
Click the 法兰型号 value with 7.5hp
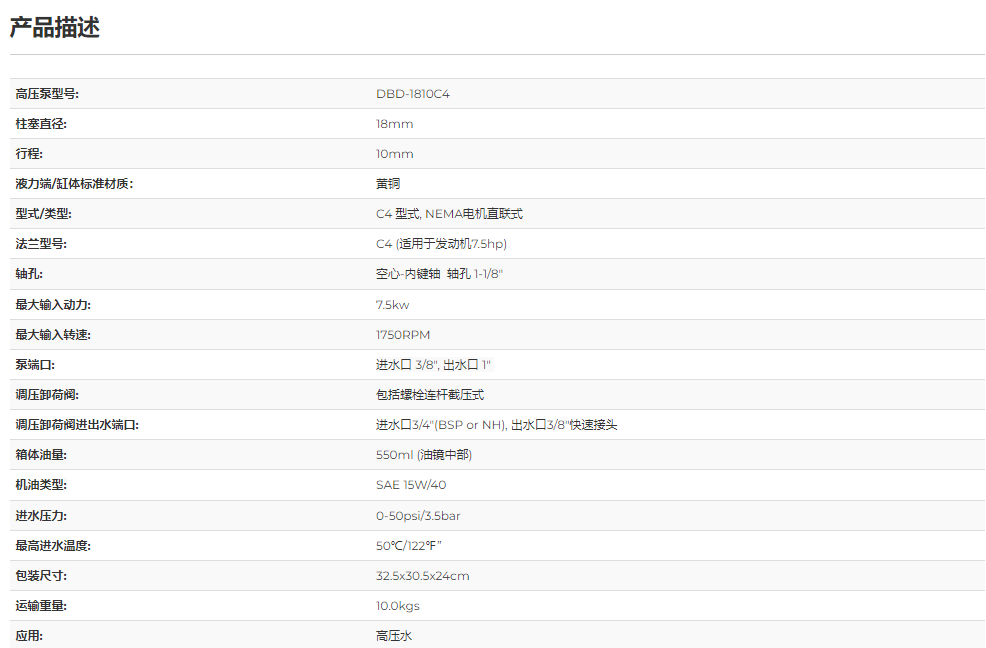448,244
